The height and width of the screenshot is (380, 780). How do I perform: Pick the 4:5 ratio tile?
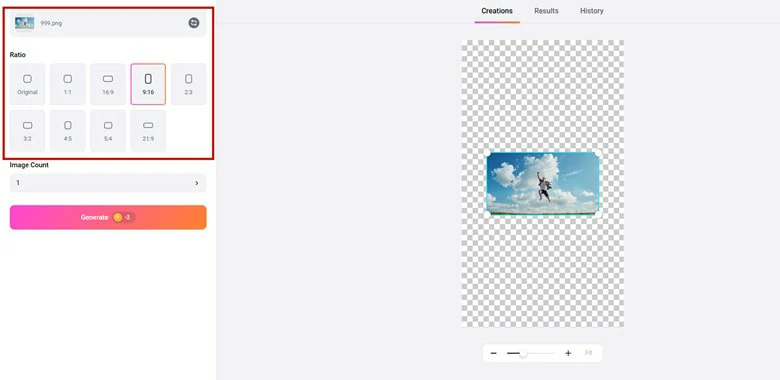(68, 131)
